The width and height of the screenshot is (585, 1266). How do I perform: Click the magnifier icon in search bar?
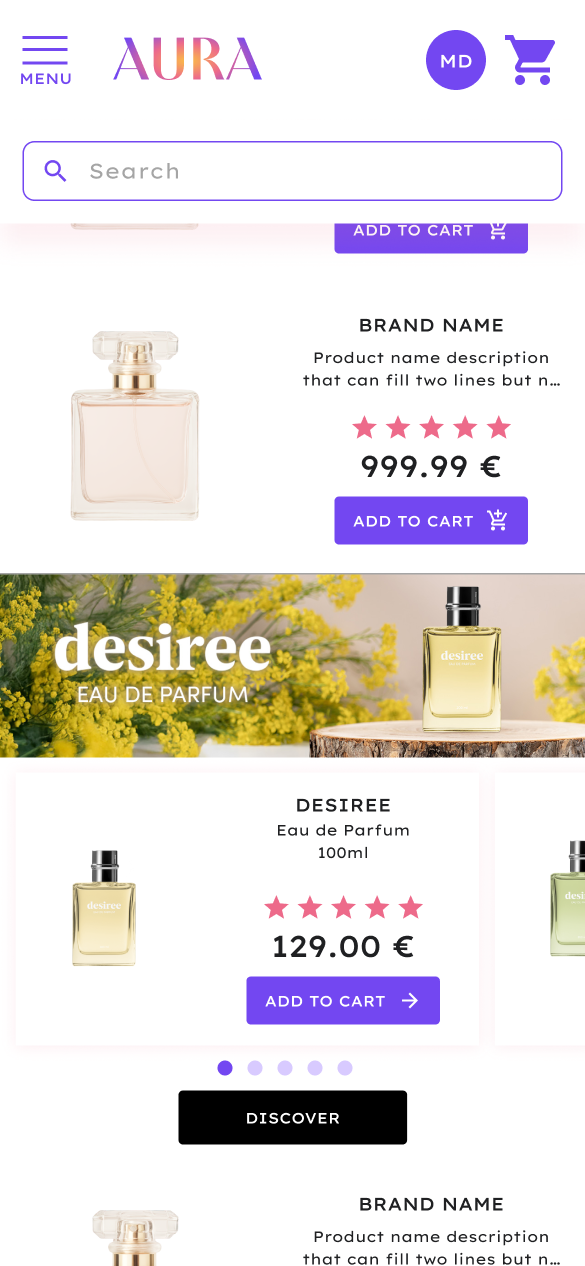[56, 171]
